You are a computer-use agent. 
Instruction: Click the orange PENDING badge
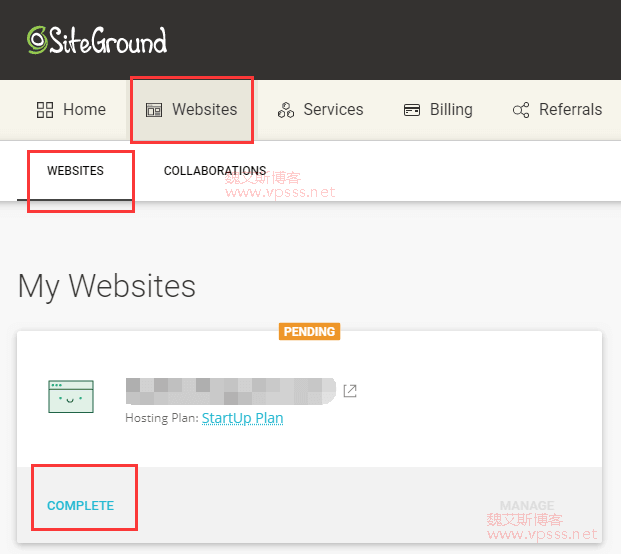(310, 331)
